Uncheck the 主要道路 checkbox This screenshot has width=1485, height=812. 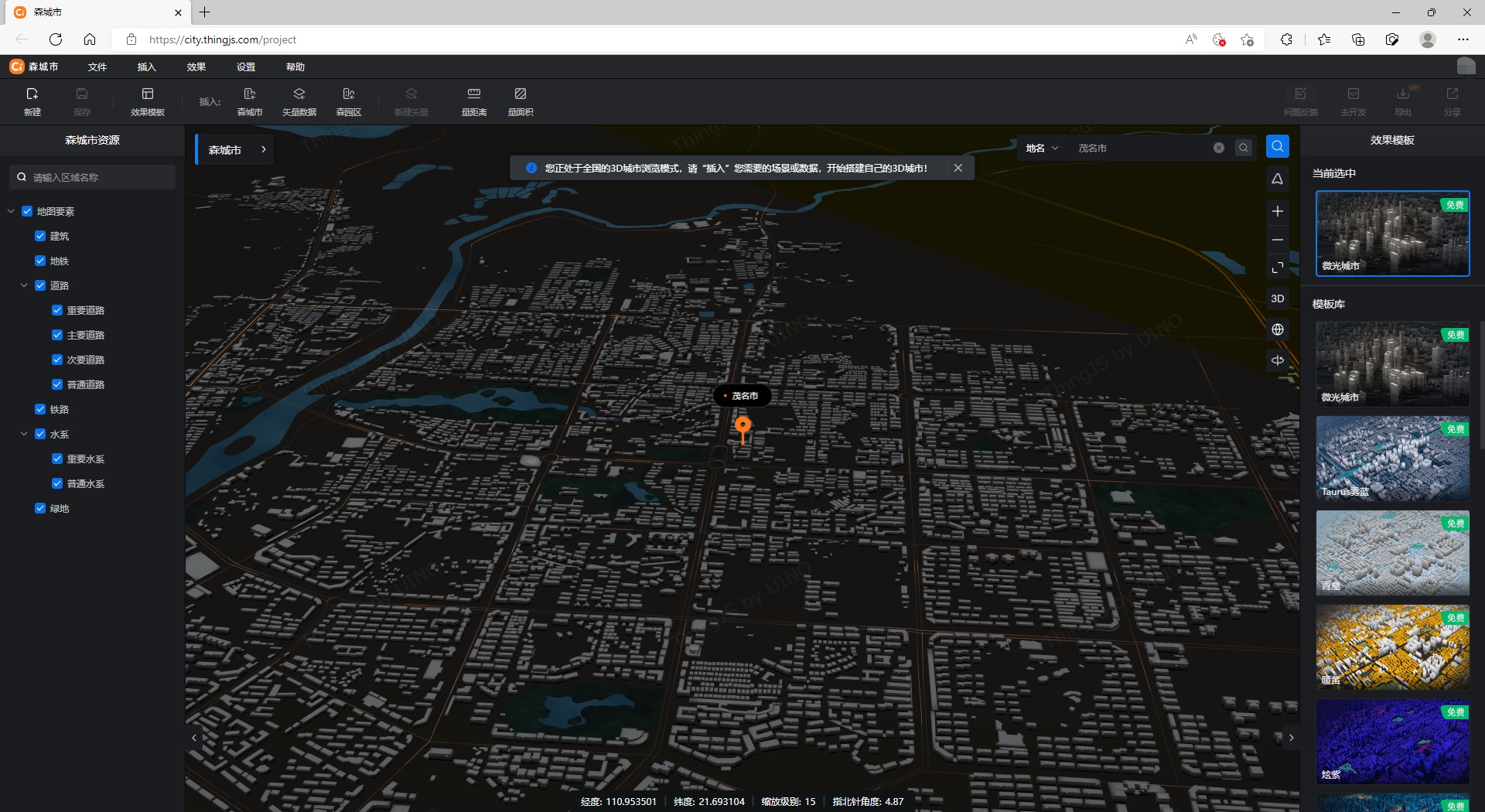coord(57,335)
